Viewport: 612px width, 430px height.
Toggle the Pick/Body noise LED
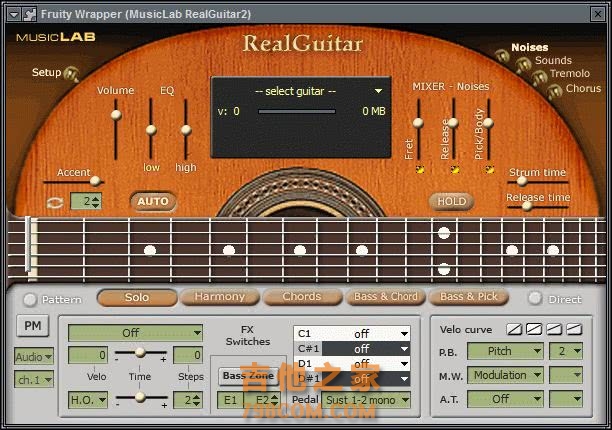click(489, 169)
